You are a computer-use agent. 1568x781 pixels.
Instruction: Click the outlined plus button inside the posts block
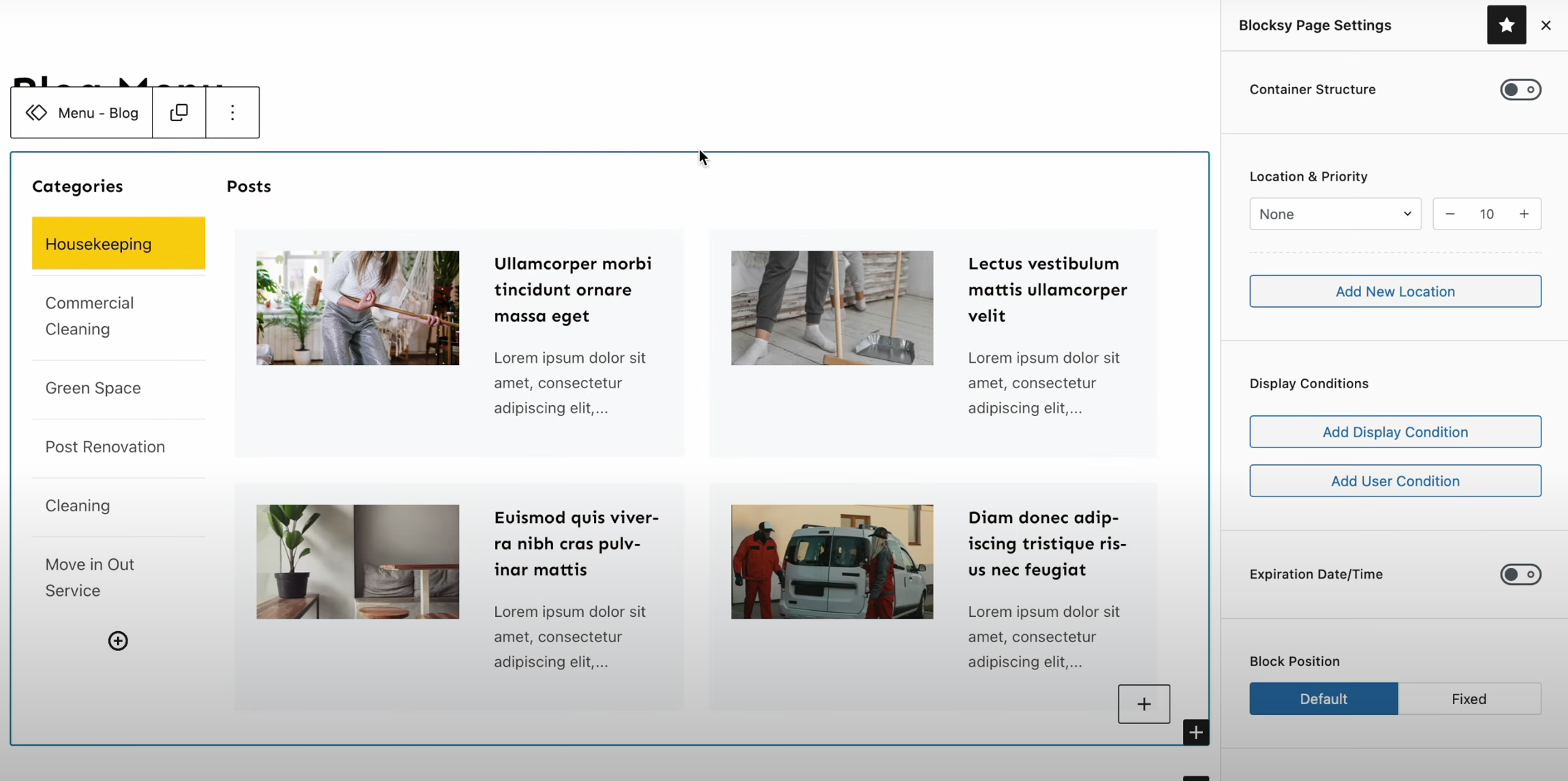[x=1144, y=703]
